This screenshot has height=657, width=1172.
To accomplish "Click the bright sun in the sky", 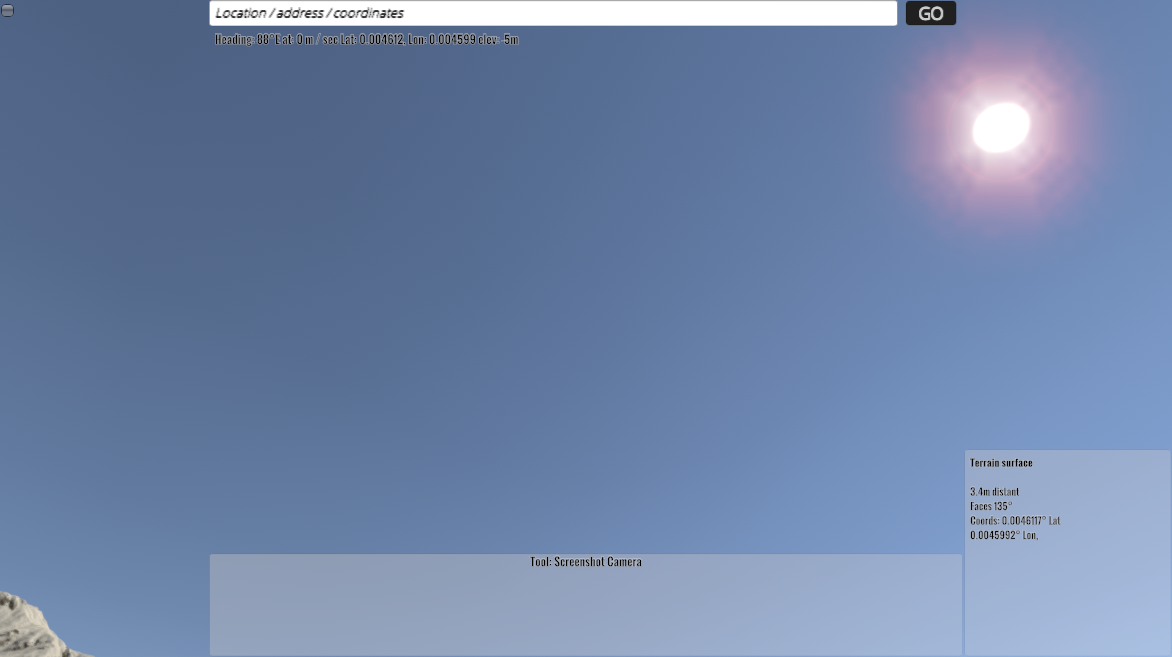I will [x=1000, y=127].
